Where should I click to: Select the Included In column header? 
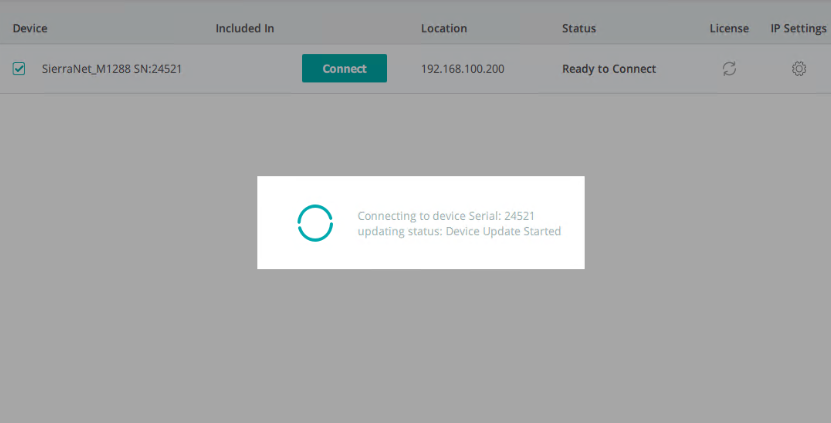pos(245,28)
